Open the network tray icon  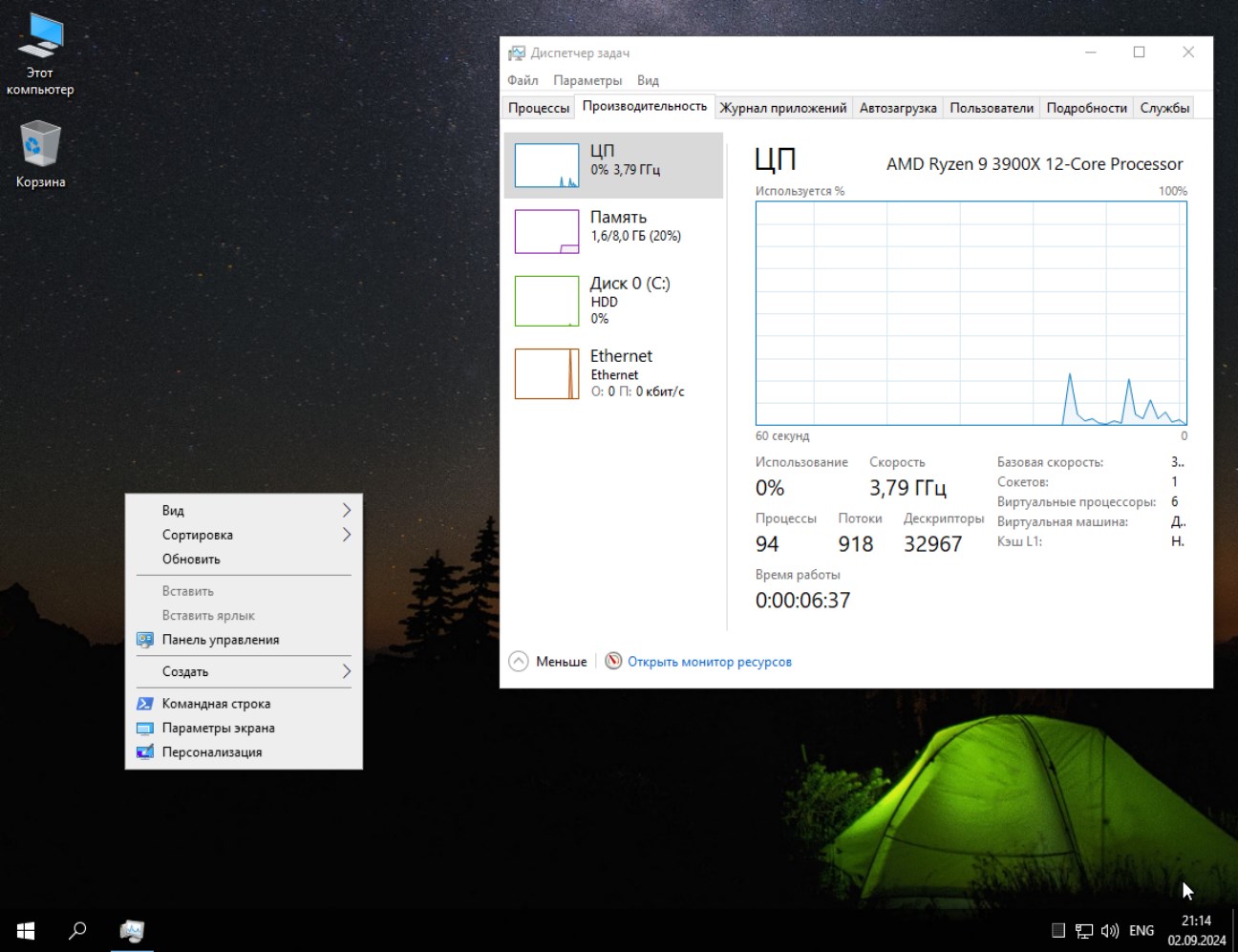(x=1084, y=930)
